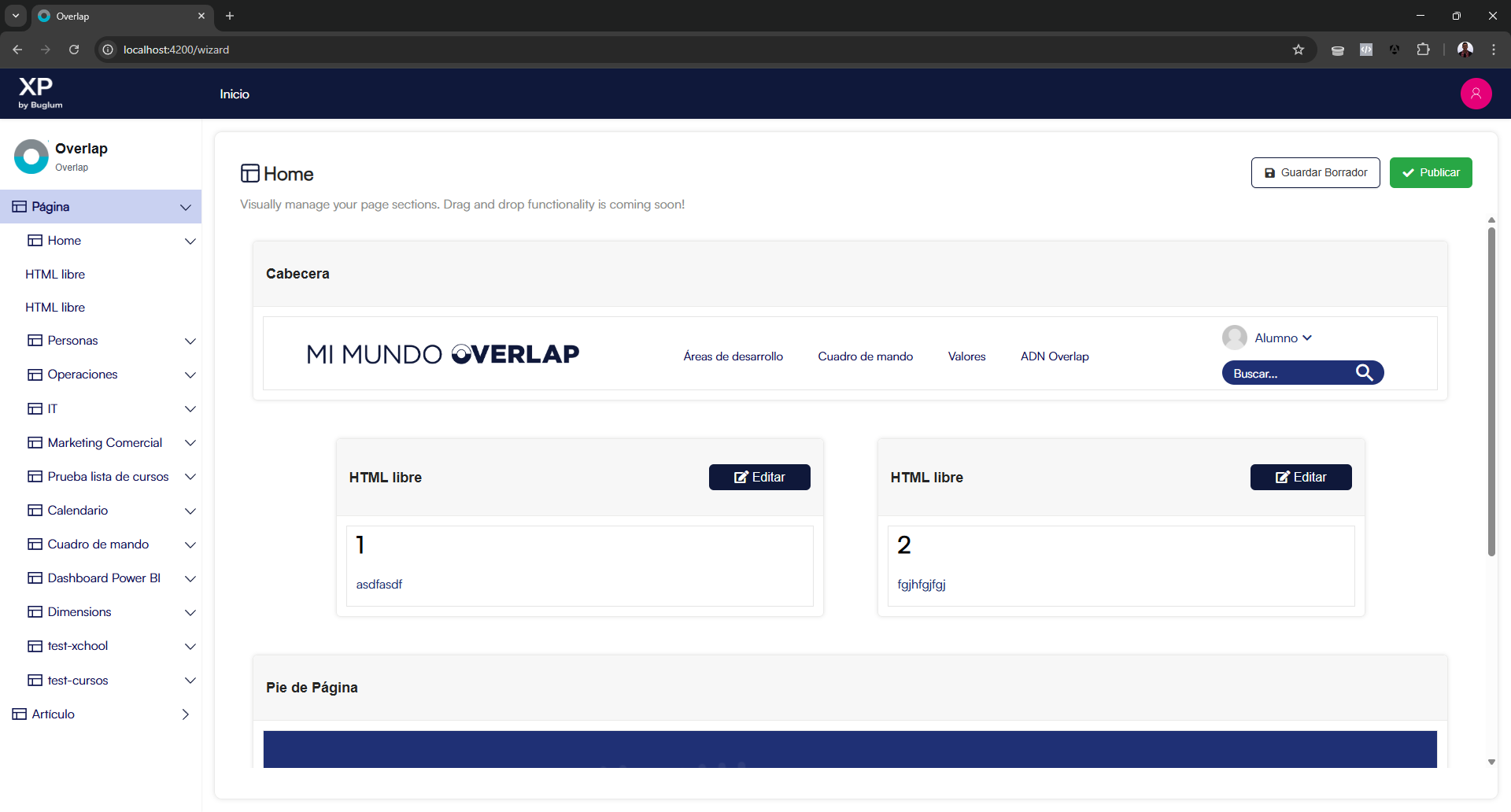Click the Home page layout icon in heading
This screenshot has height=812, width=1511.
pyautogui.click(x=250, y=173)
